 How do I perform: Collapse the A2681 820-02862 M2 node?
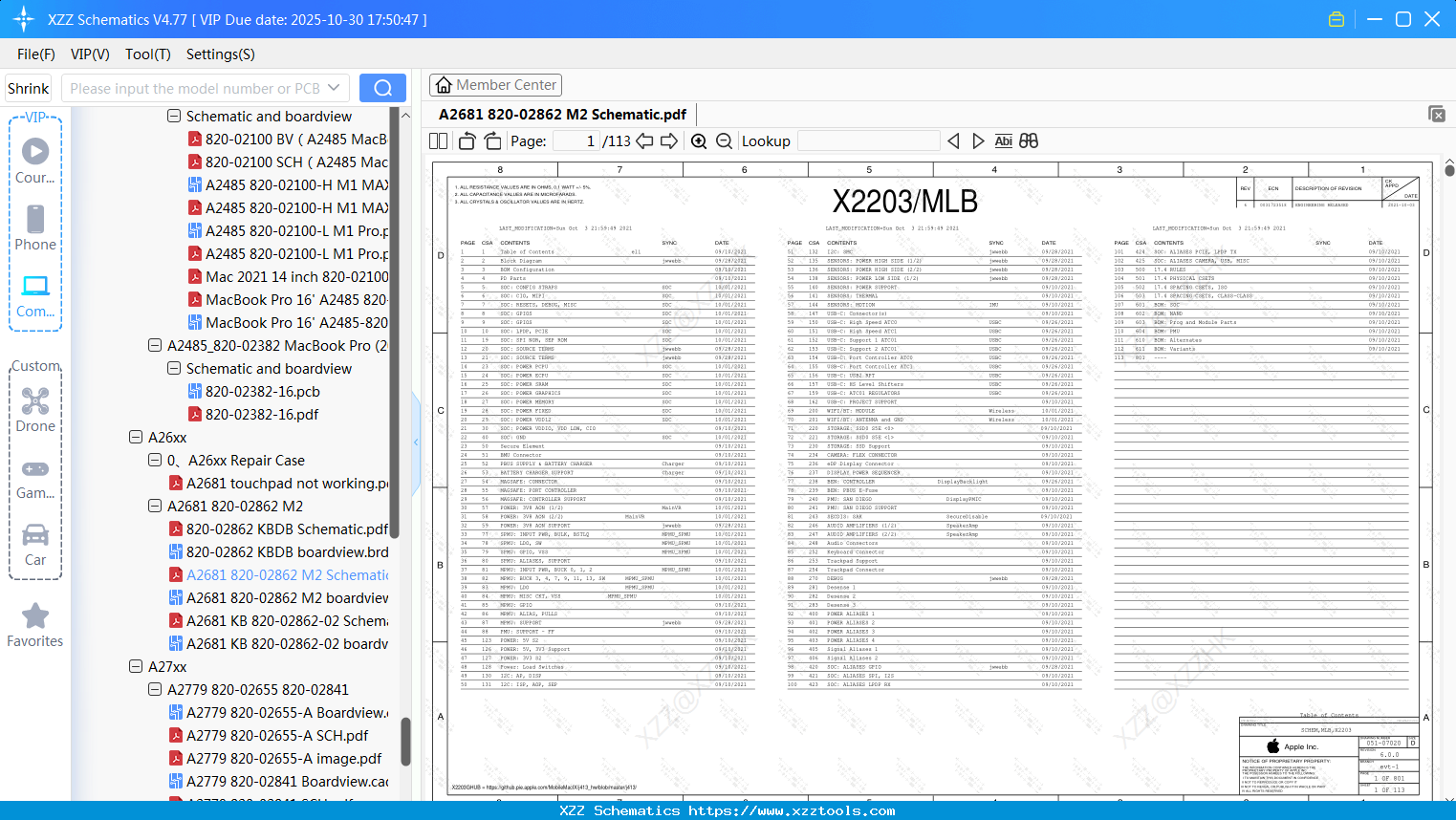[155, 506]
